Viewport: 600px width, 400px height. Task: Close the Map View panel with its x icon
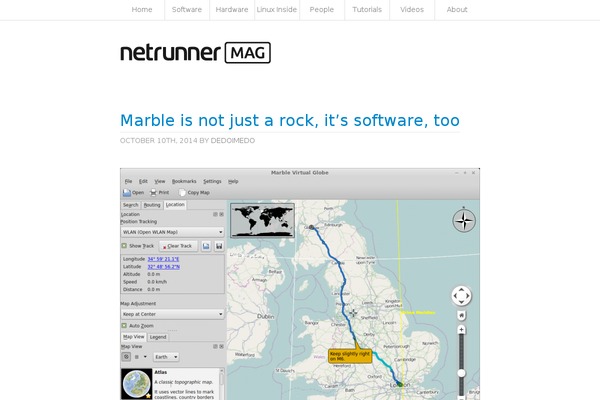[221, 346]
